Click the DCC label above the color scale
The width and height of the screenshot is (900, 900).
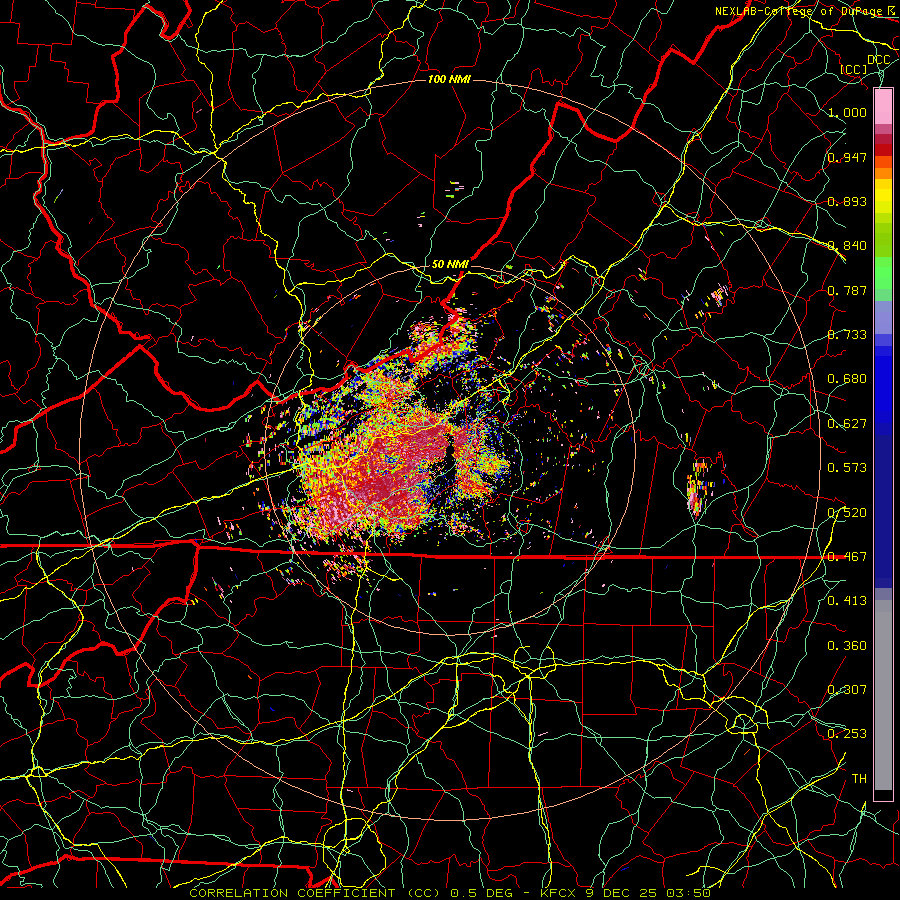pos(878,60)
